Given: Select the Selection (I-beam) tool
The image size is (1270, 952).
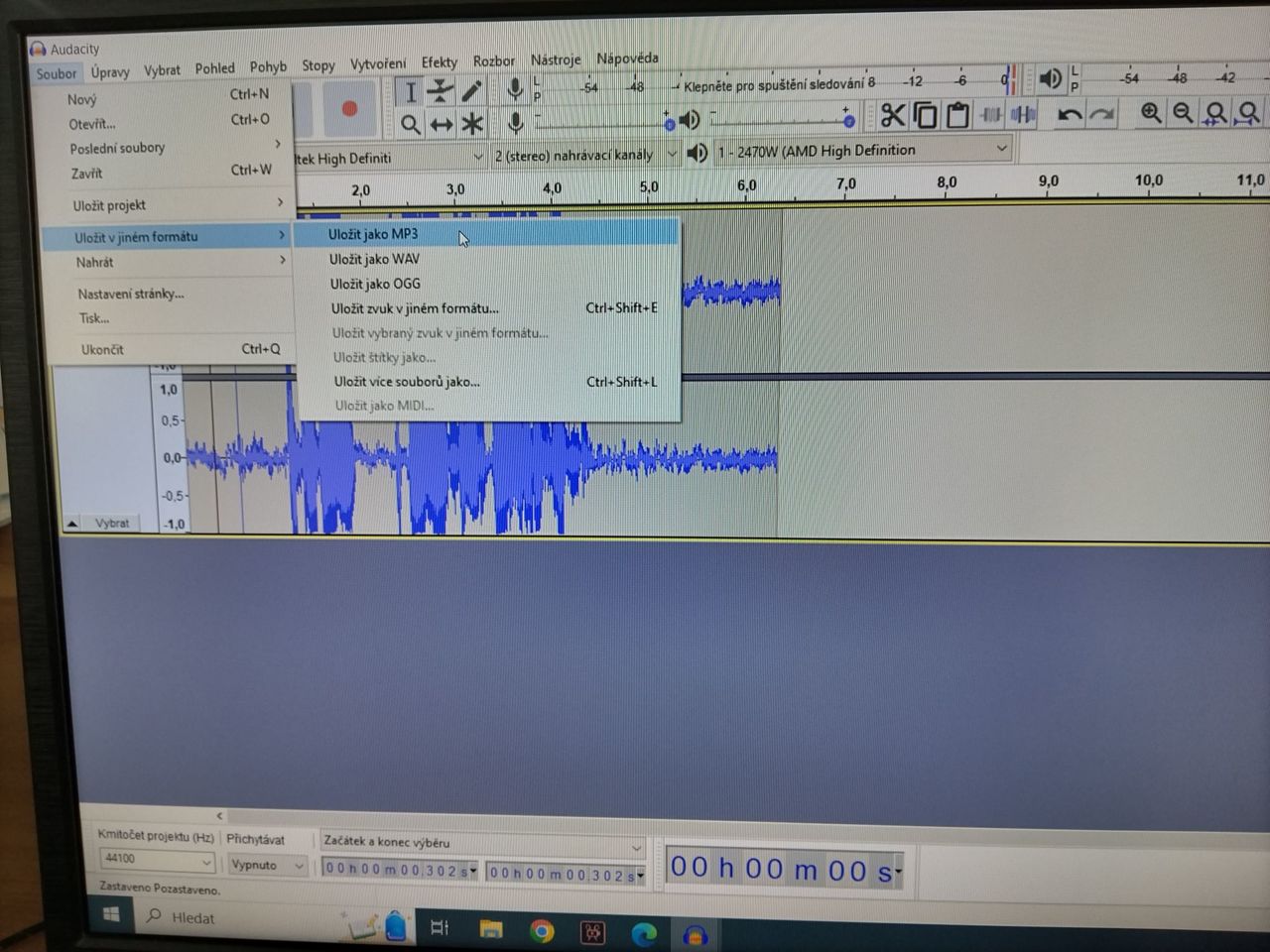Looking at the screenshot, I should coord(410,92).
